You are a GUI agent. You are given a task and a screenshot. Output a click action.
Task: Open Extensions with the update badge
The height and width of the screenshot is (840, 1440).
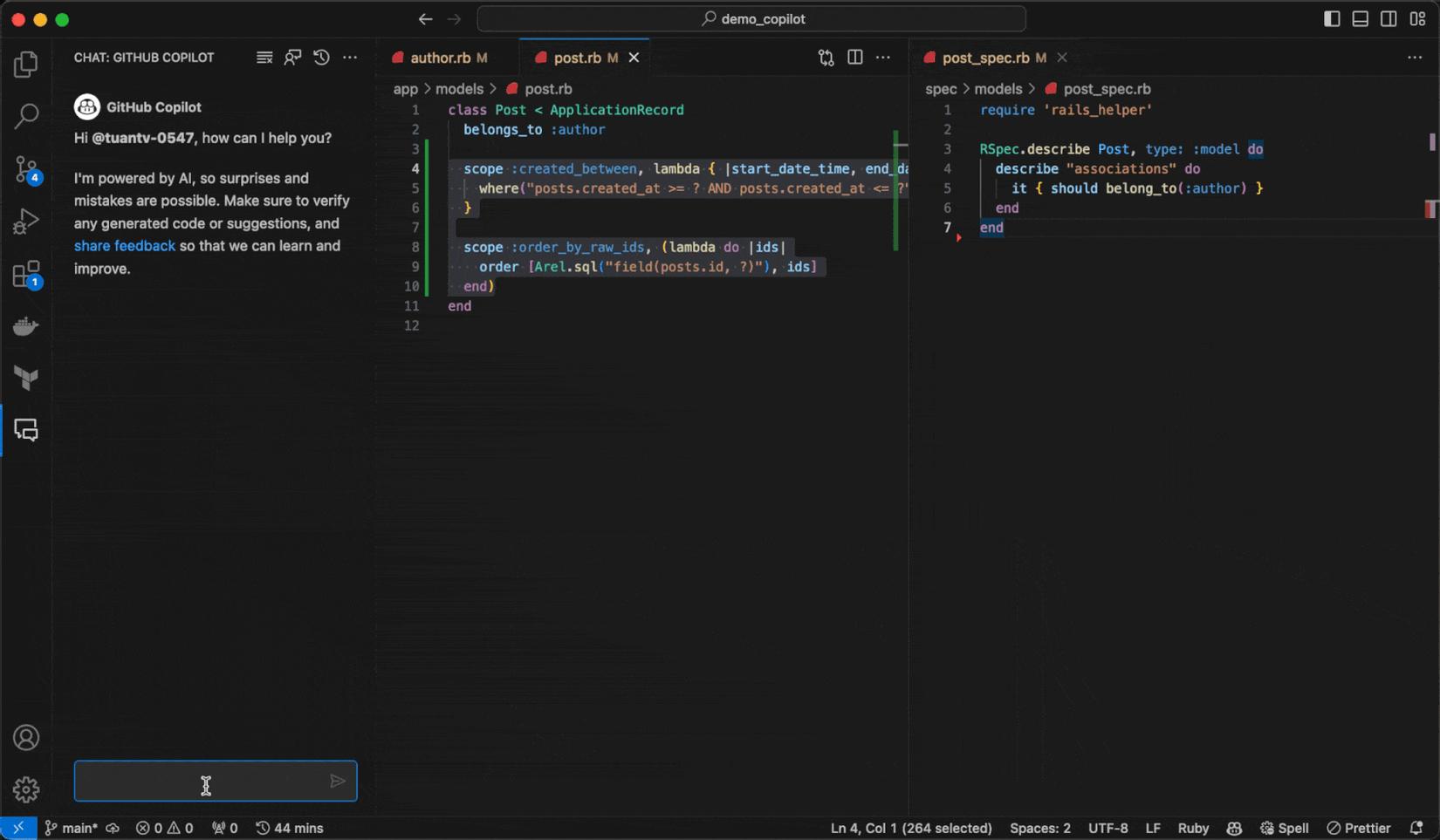pyautogui.click(x=26, y=273)
